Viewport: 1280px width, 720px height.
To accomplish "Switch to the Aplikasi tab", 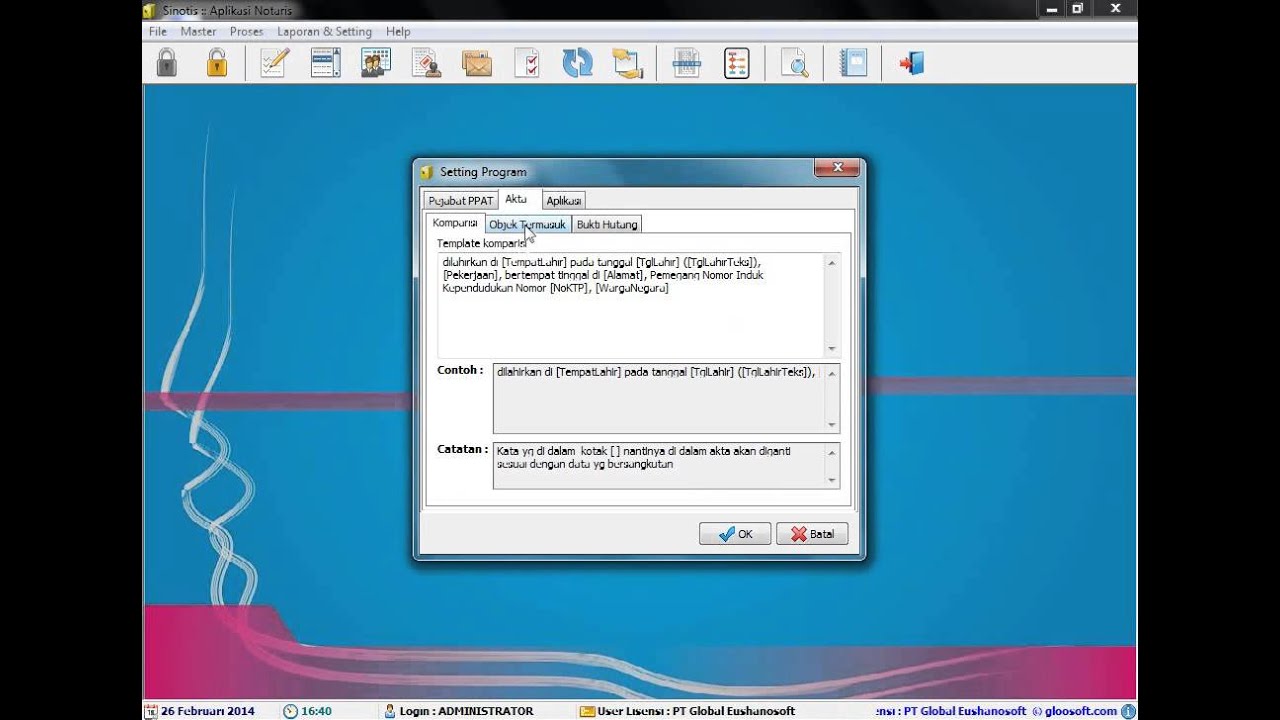I will point(564,200).
